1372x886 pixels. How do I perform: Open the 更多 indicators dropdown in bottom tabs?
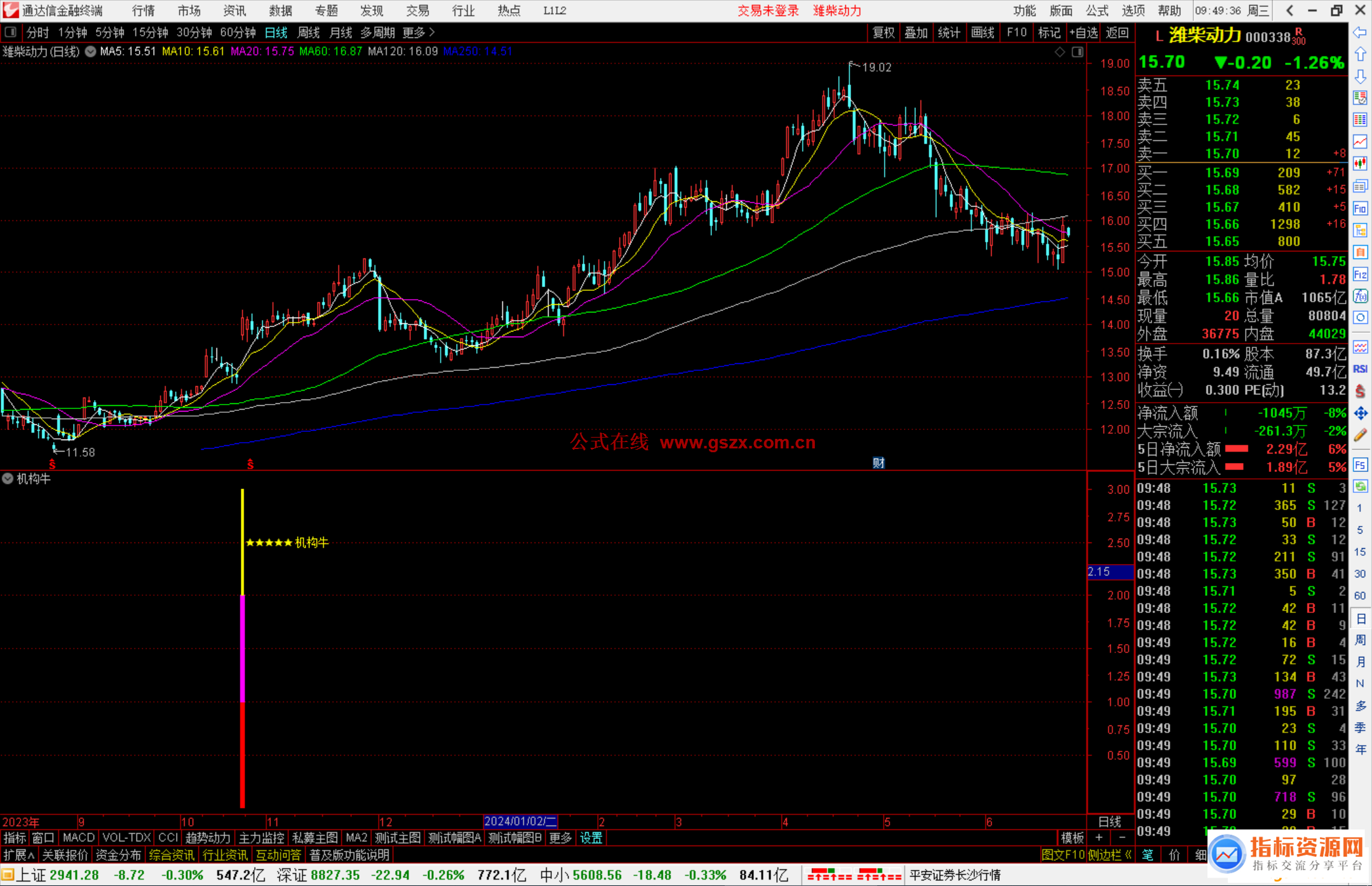[x=560, y=838]
